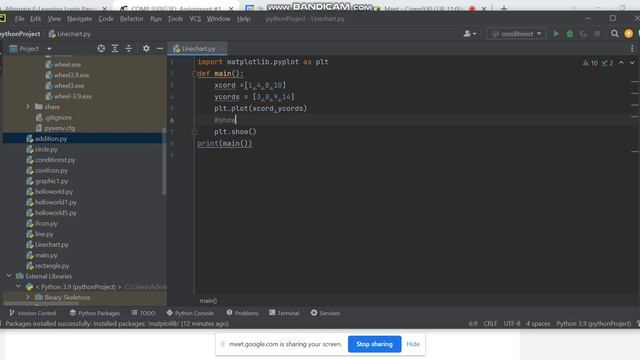The image size is (640, 360).
Task: Open the Python Console tool window
Action: (x=190, y=313)
